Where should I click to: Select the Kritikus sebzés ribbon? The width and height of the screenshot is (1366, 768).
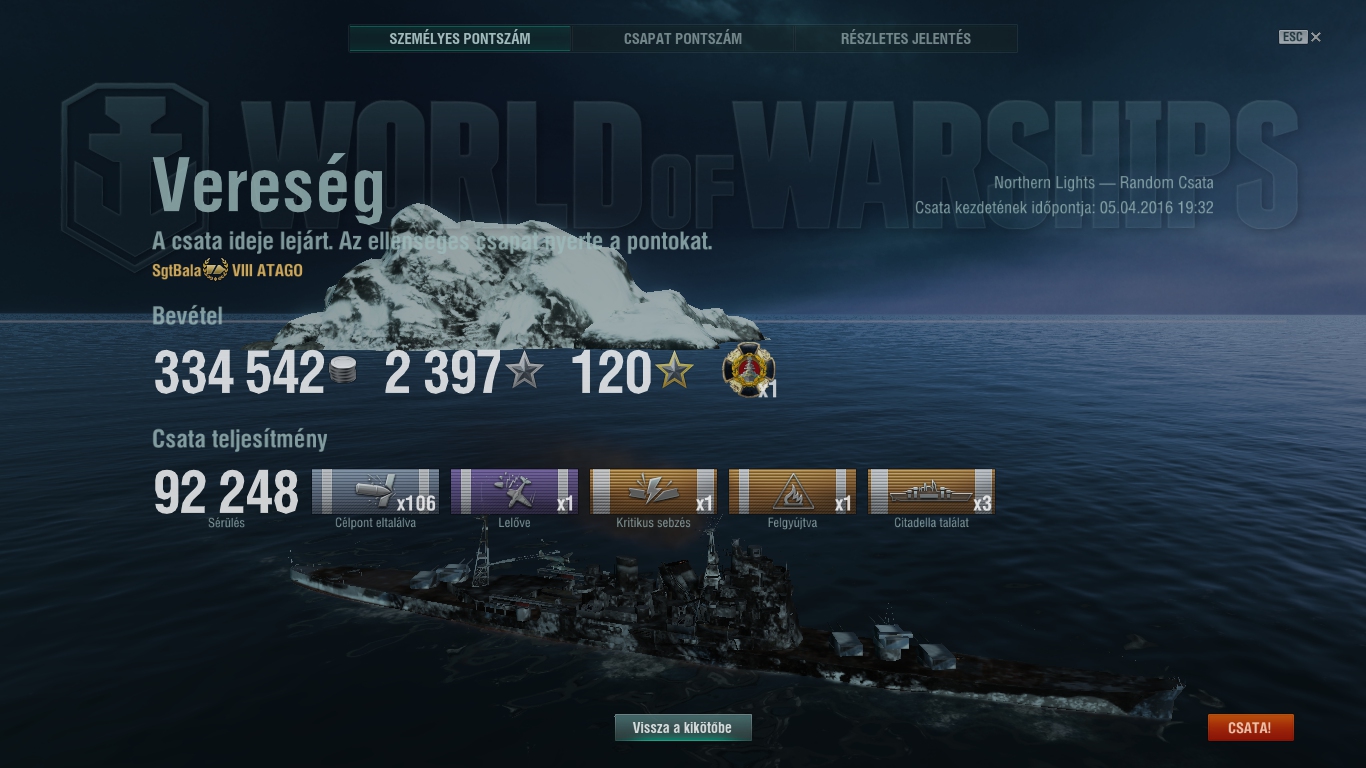(x=653, y=491)
